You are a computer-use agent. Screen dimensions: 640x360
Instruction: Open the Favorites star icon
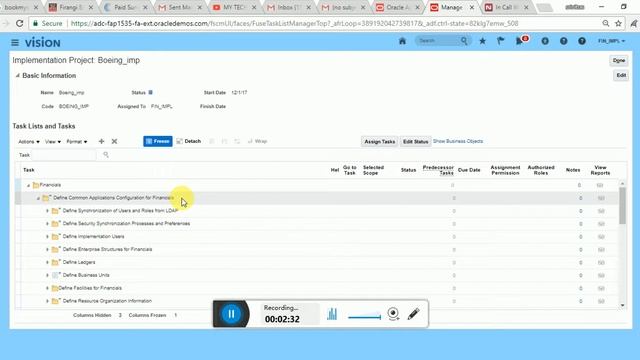482,41
